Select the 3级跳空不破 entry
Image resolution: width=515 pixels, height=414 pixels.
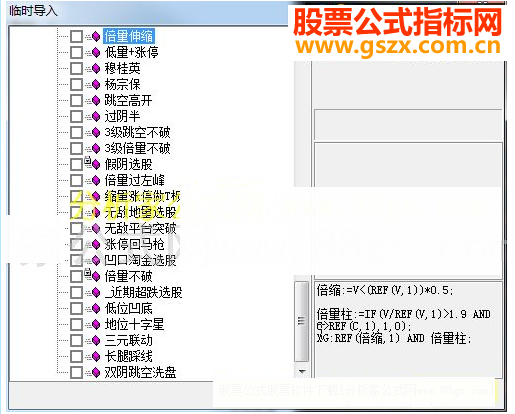tap(137, 132)
